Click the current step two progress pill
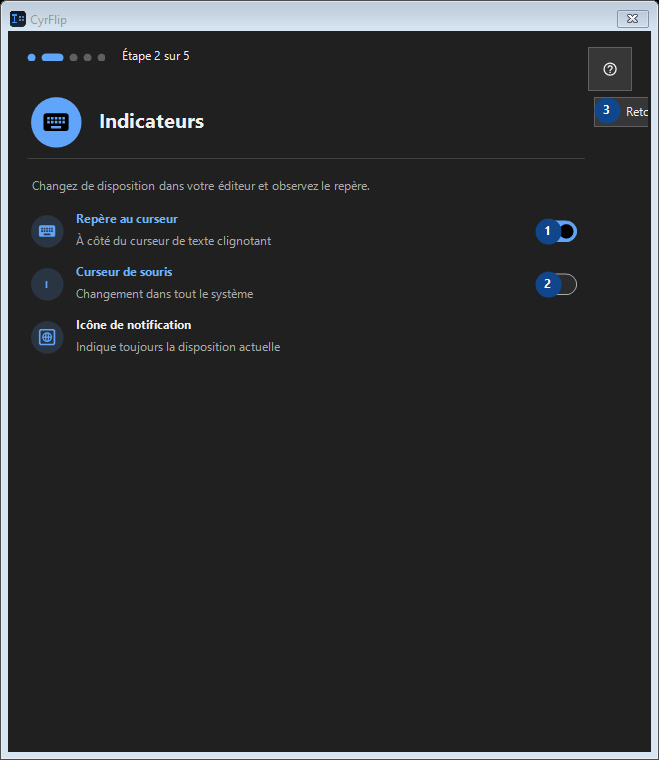This screenshot has width=659, height=760. (52, 57)
